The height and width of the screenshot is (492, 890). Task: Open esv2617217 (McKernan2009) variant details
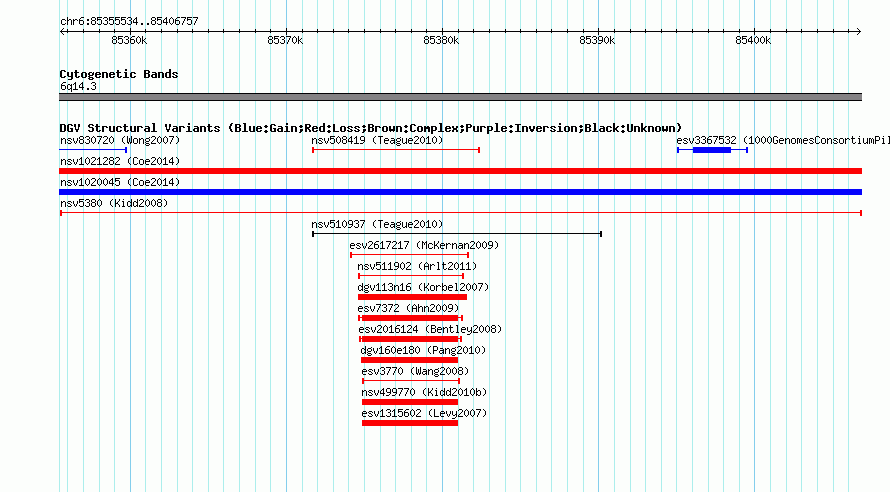[424, 245]
